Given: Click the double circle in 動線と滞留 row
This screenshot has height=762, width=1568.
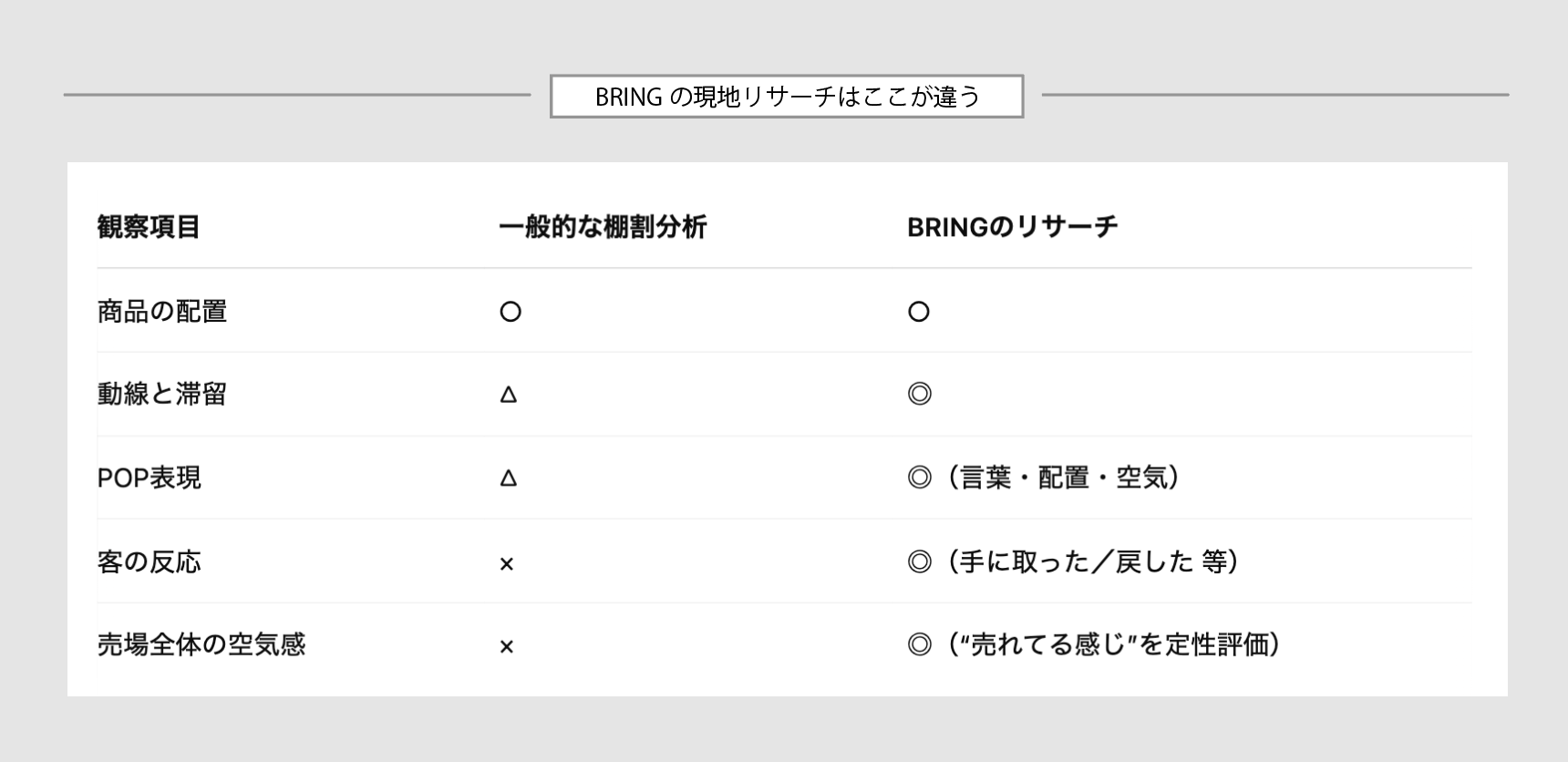Looking at the screenshot, I should click(x=920, y=394).
